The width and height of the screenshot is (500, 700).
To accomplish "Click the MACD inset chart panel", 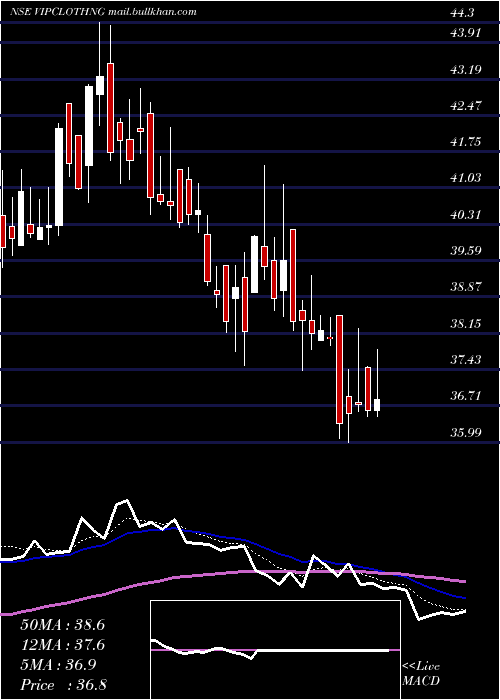I will click(275, 650).
